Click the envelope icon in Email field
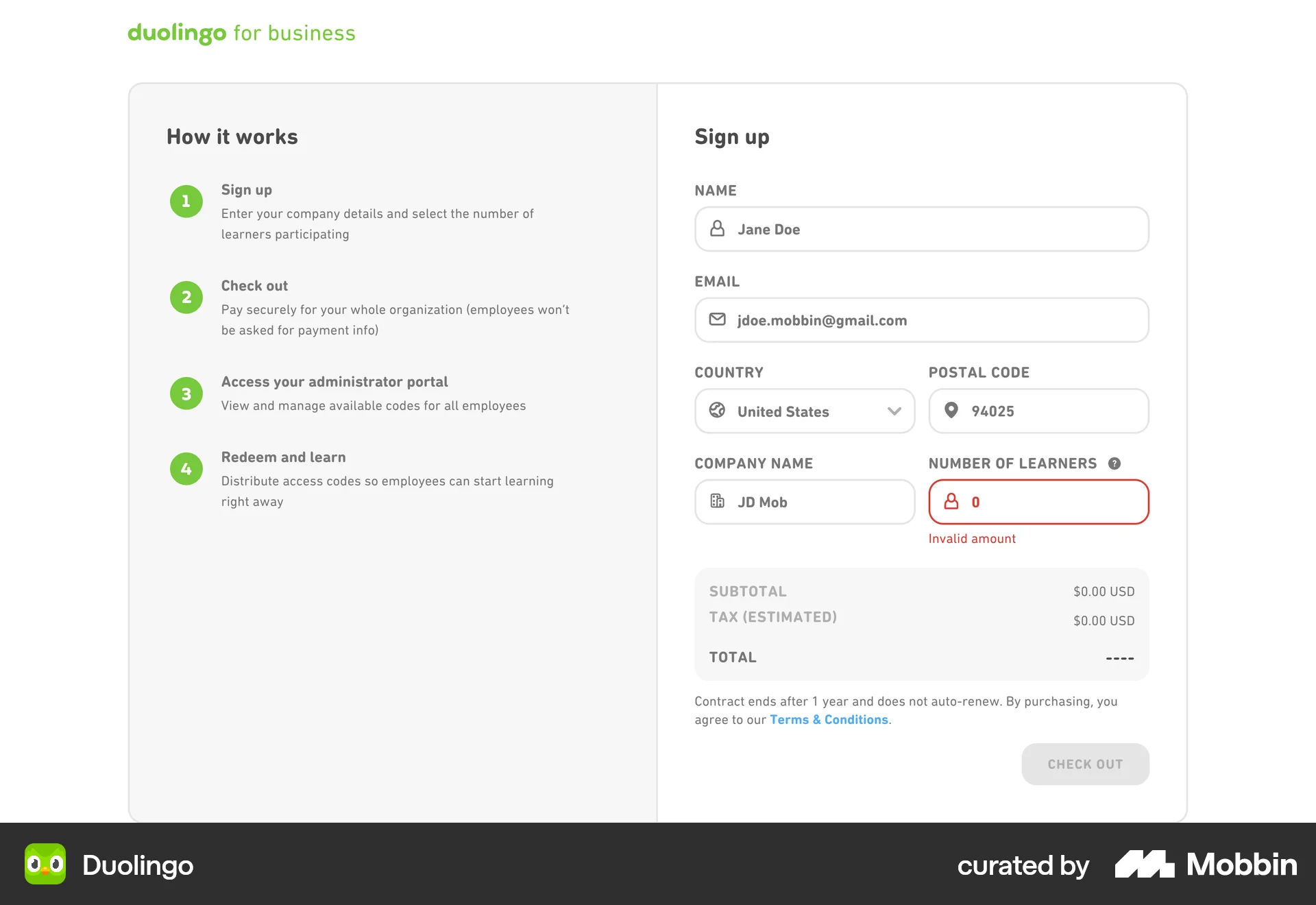The image size is (1316, 905). 717,319
